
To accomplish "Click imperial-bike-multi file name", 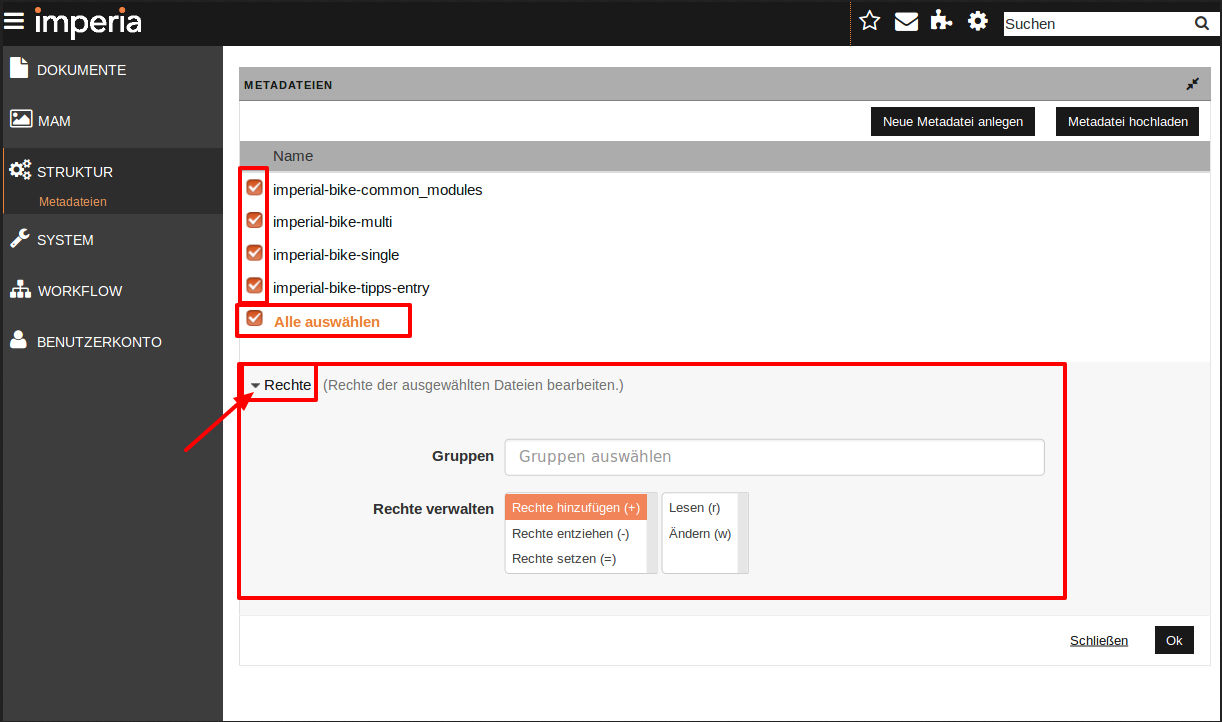I will 333,222.
